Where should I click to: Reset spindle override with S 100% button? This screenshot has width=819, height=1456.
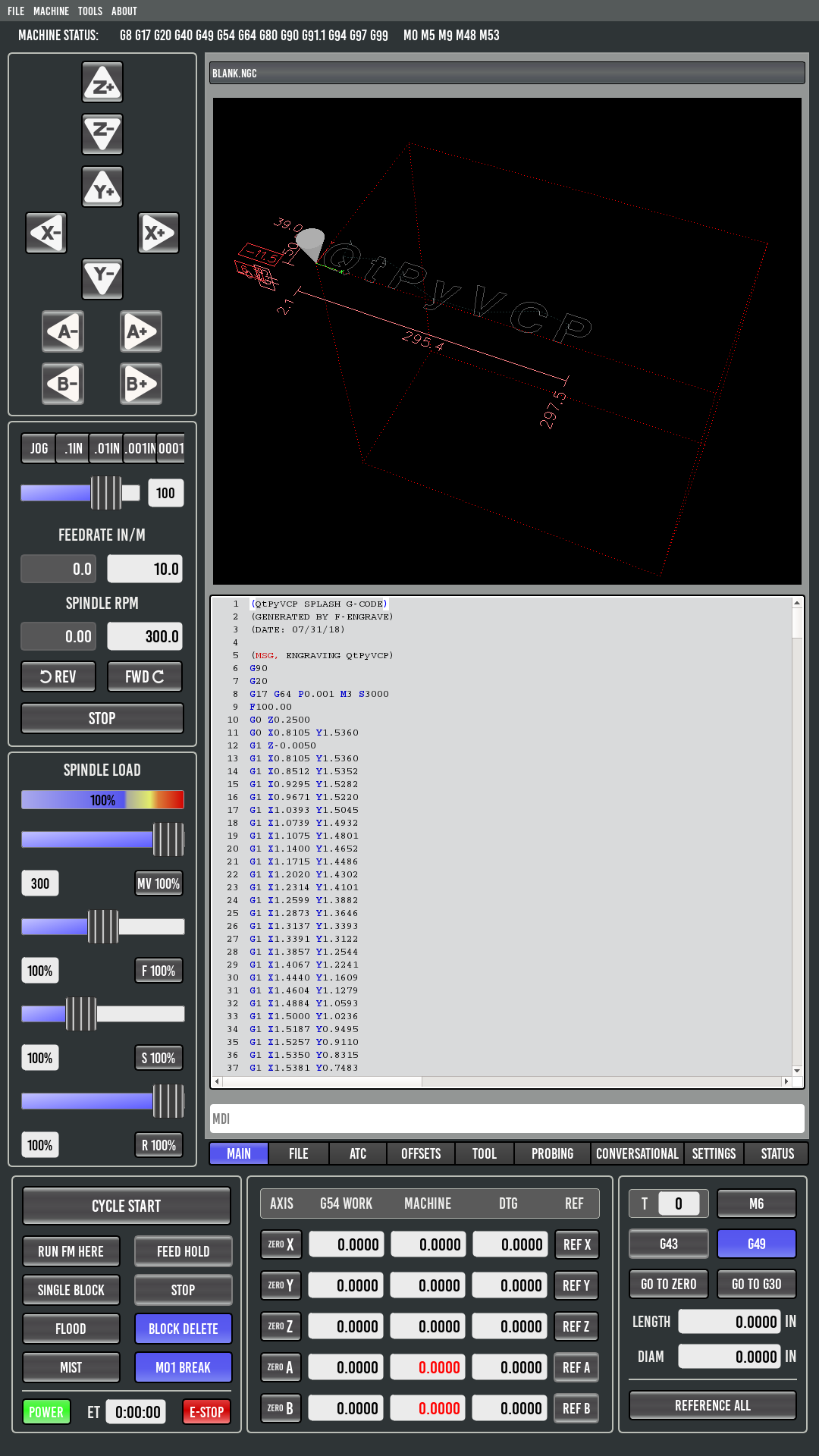(x=158, y=1058)
